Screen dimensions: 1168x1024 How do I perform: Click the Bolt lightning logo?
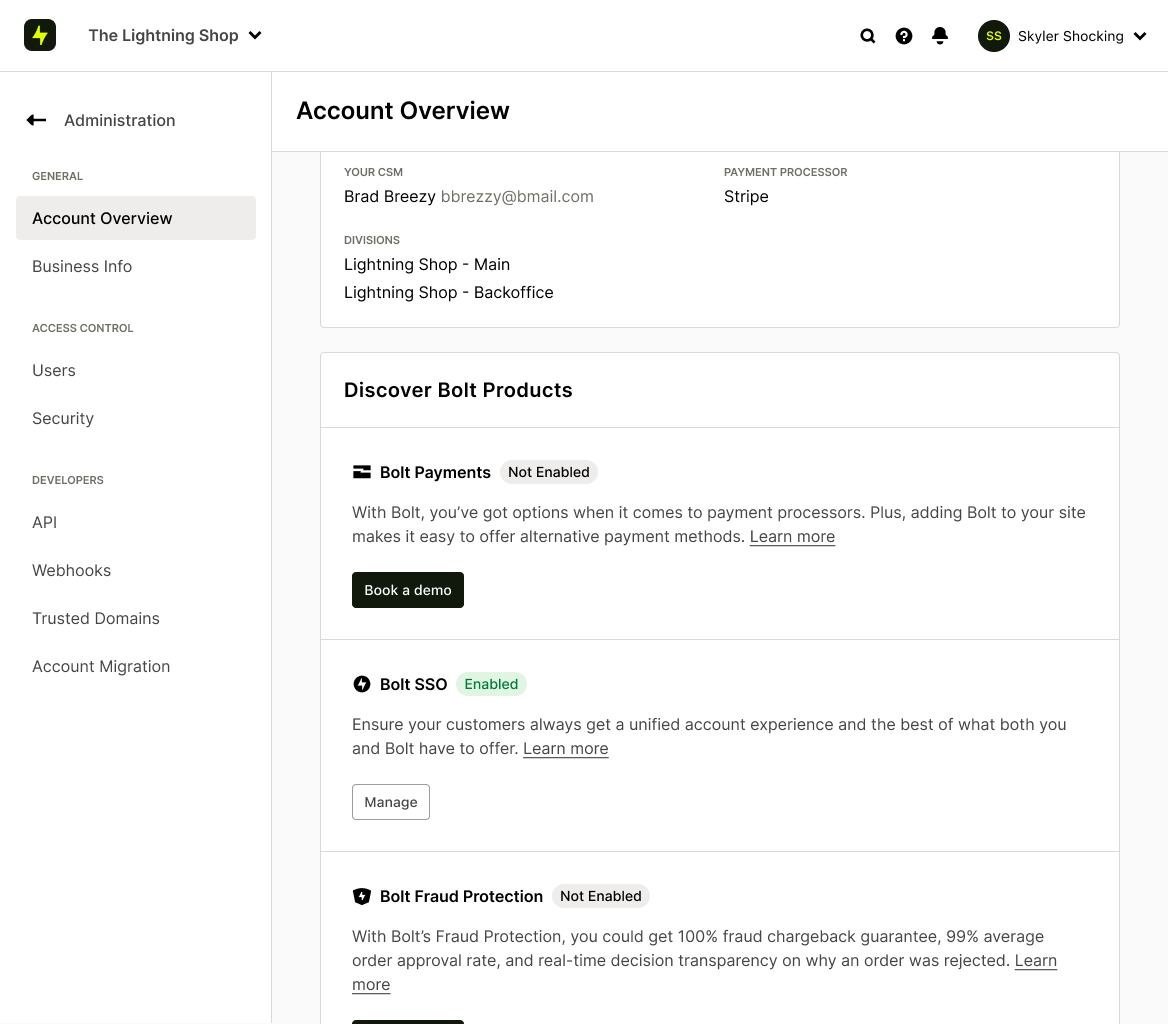40,36
